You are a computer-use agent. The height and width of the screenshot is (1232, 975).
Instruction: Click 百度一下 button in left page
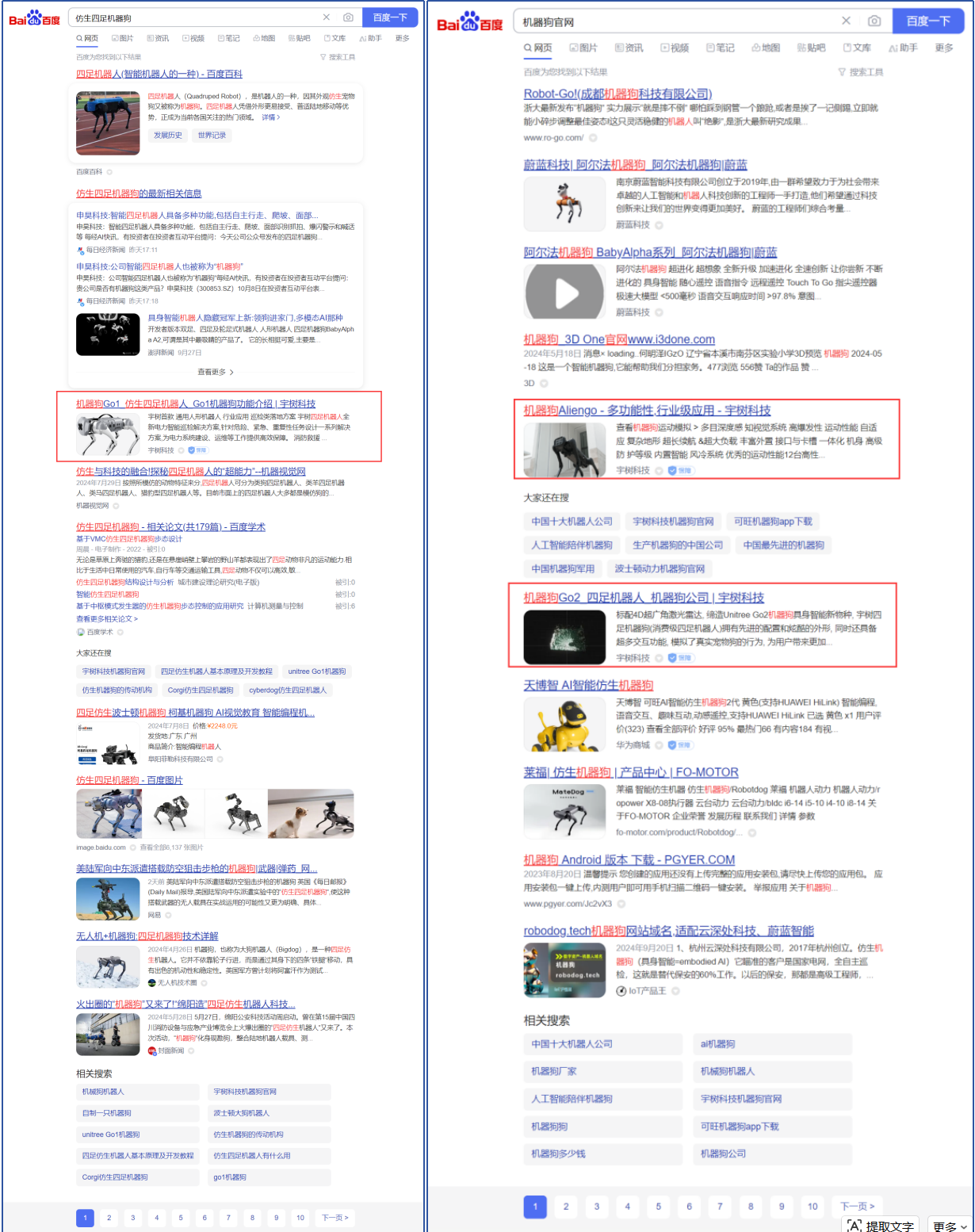pos(390,17)
